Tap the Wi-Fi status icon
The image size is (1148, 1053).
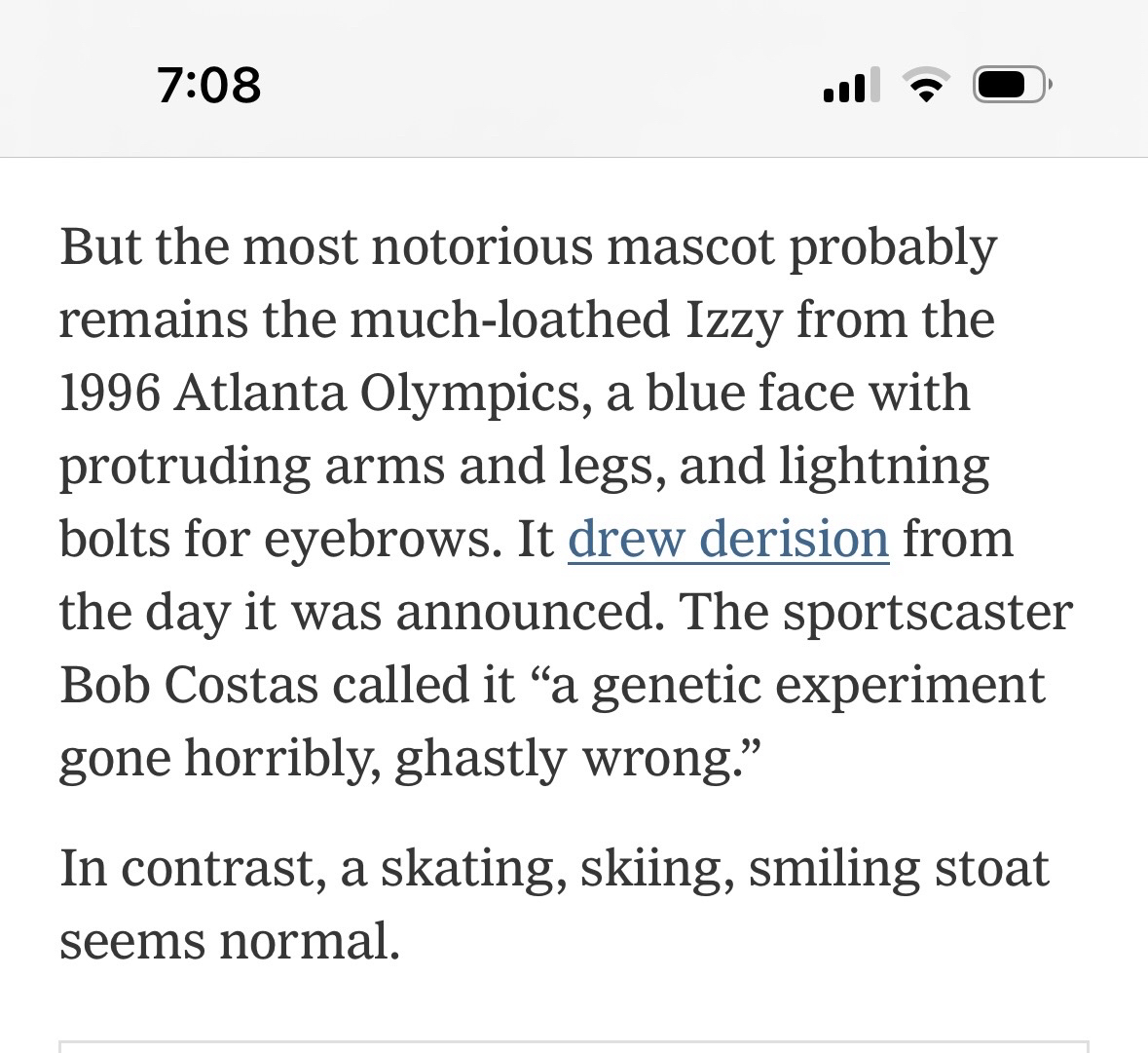(x=927, y=86)
